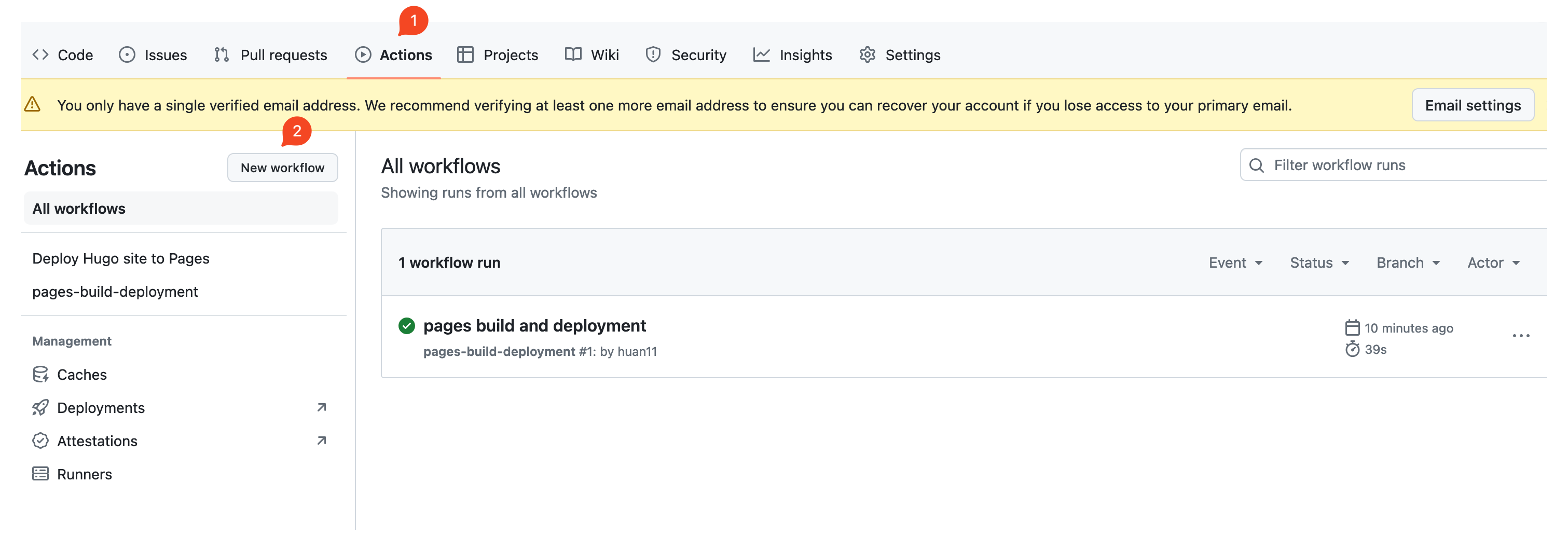Expand the Branch filter dropdown

[x=1409, y=263]
